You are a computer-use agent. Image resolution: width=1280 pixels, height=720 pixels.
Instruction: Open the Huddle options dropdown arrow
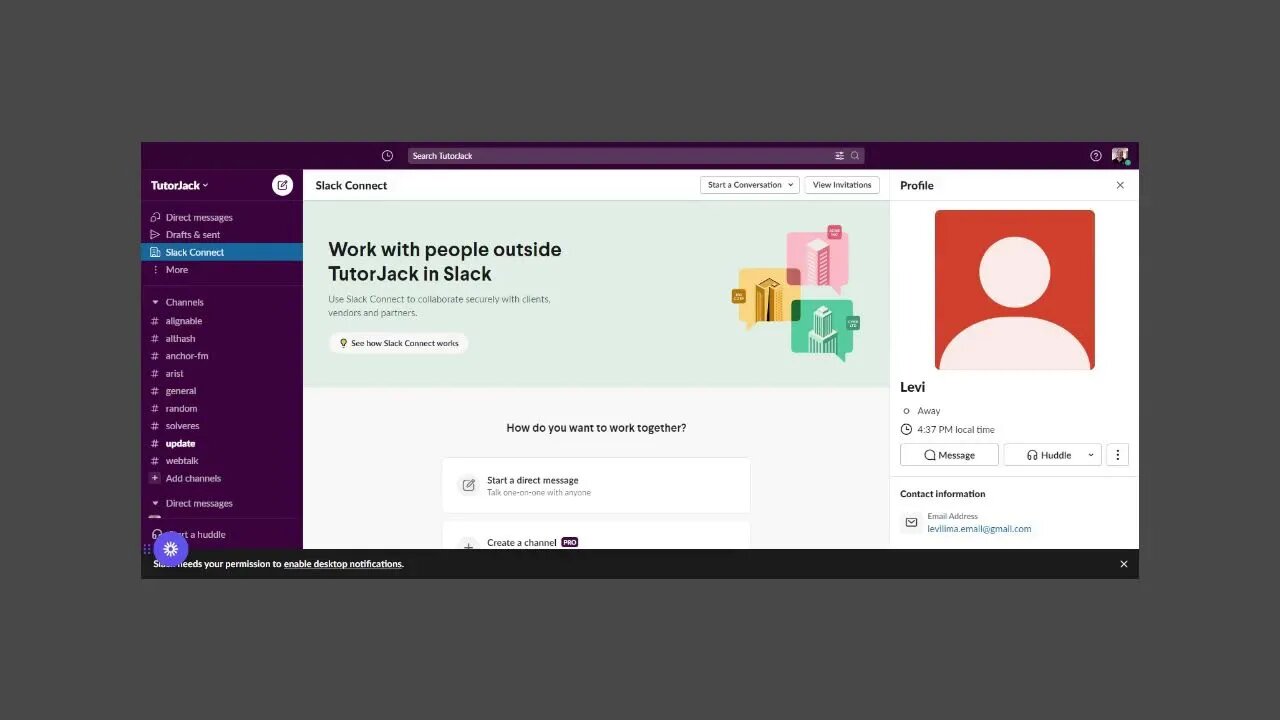coord(1091,455)
